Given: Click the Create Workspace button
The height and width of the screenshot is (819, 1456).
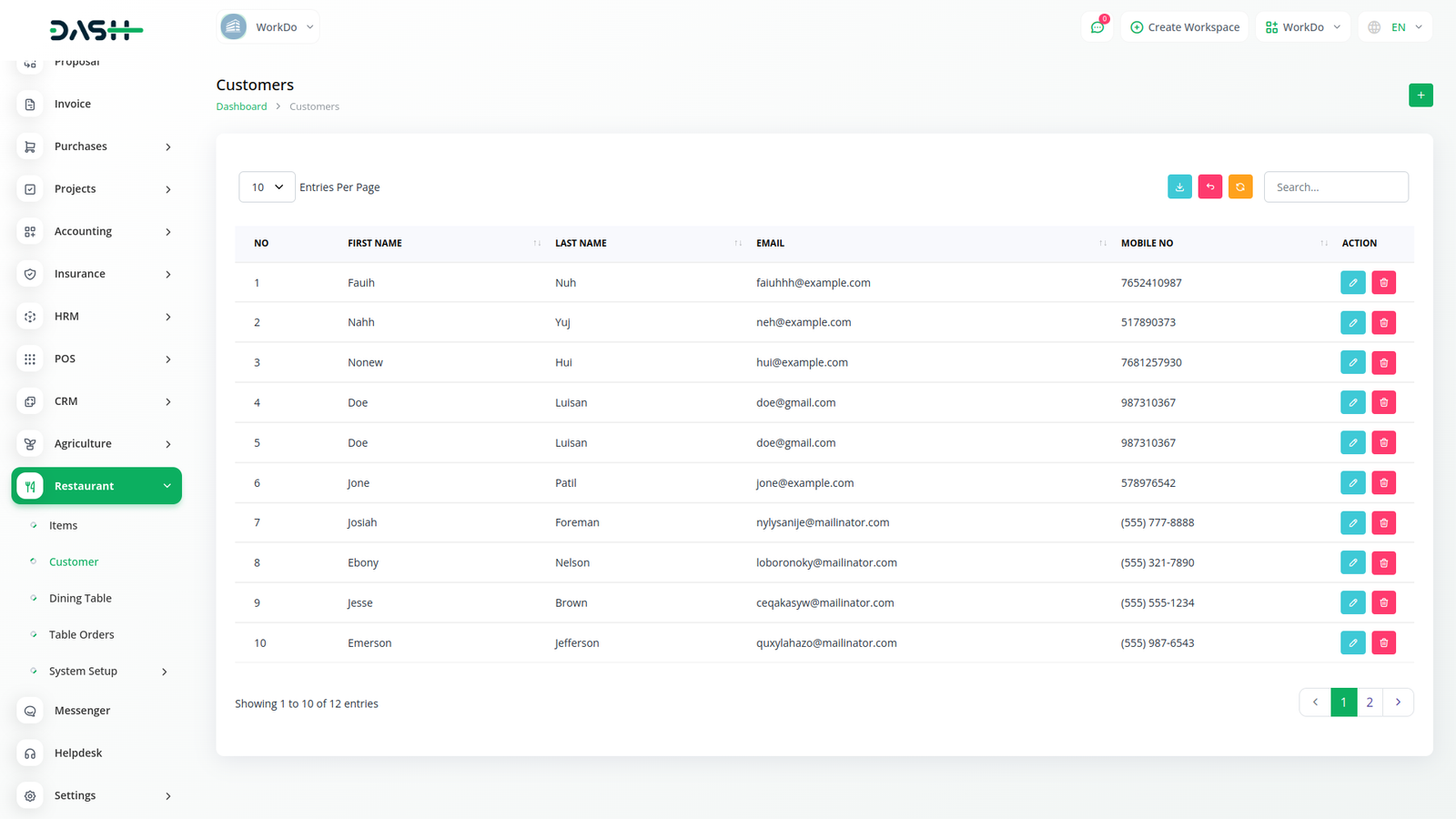Looking at the screenshot, I should 1185,27.
